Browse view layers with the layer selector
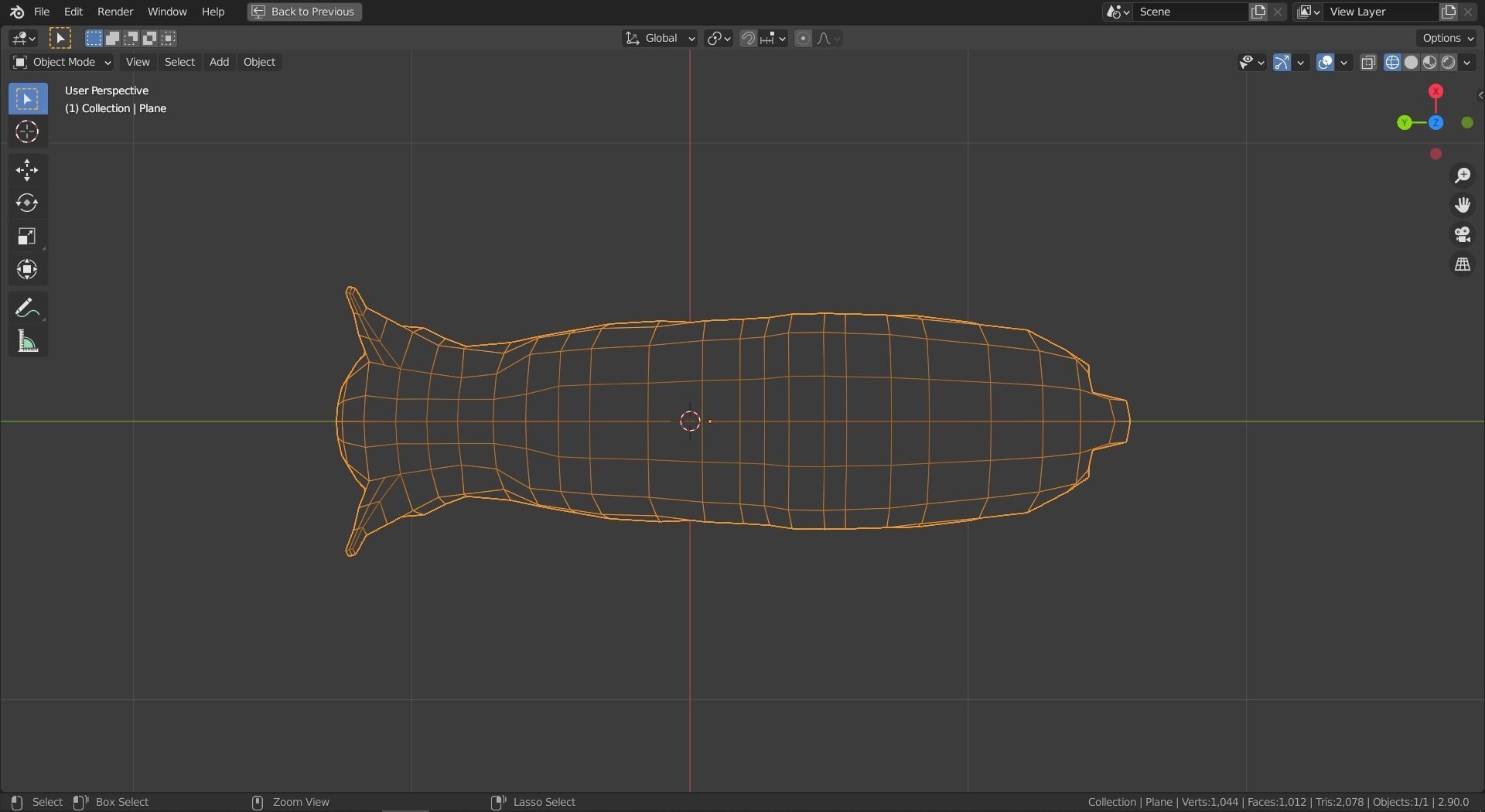 pyautogui.click(x=1308, y=12)
